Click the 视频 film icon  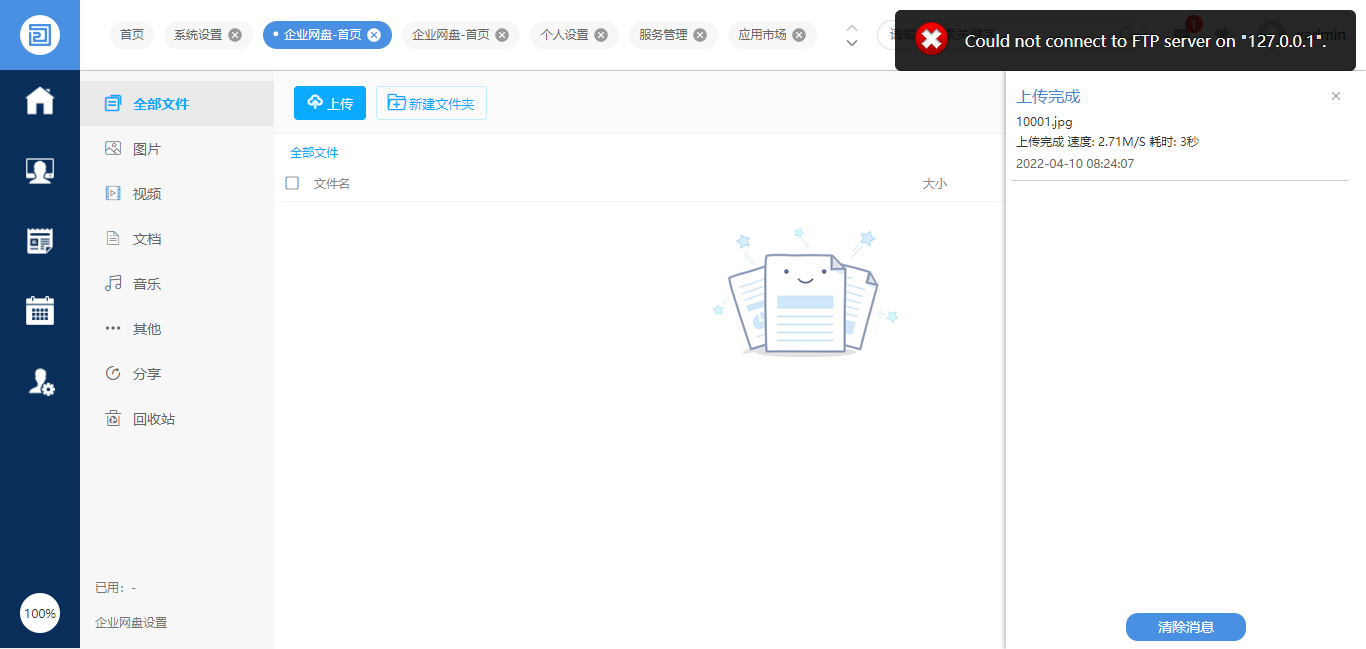113,194
